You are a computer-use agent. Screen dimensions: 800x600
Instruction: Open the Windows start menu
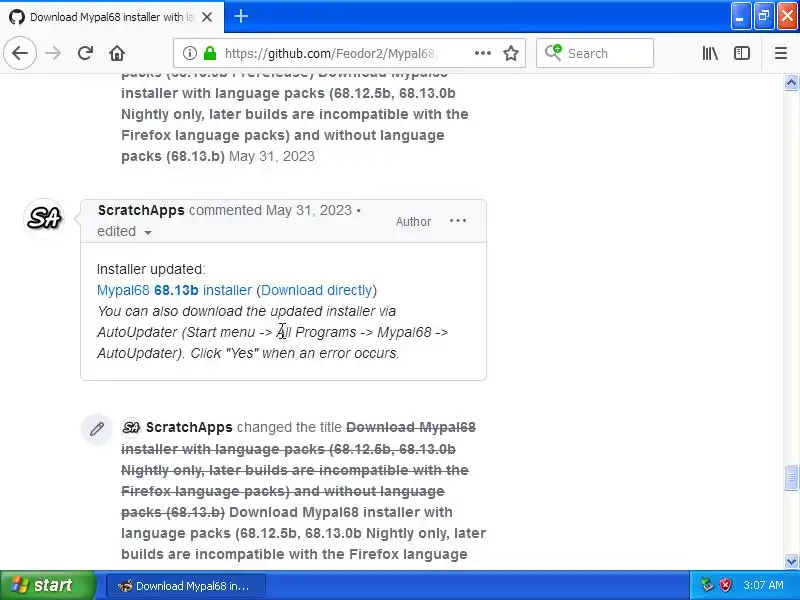tap(48, 585)
